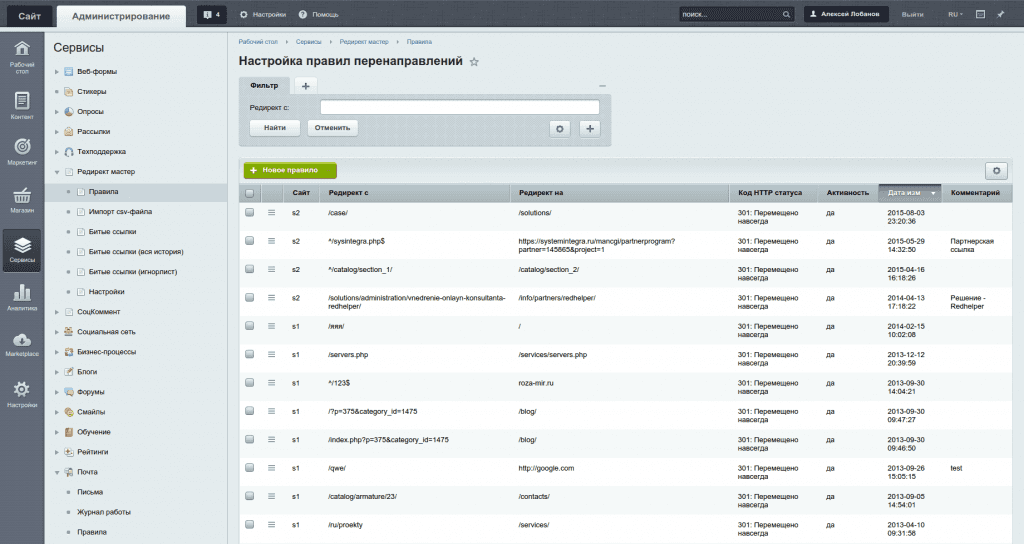The width and height of the screenshot is (1024, 544).
Task: Open table settings gear icon
Action: (996, 170)
